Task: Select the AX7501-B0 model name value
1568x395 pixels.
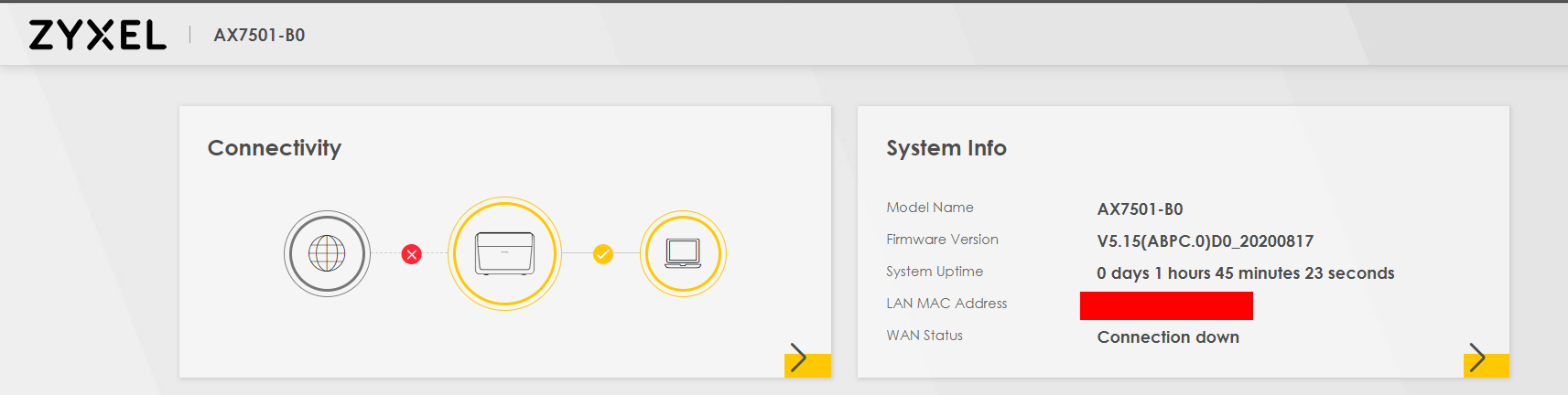Action: [x=1140, y=209]
